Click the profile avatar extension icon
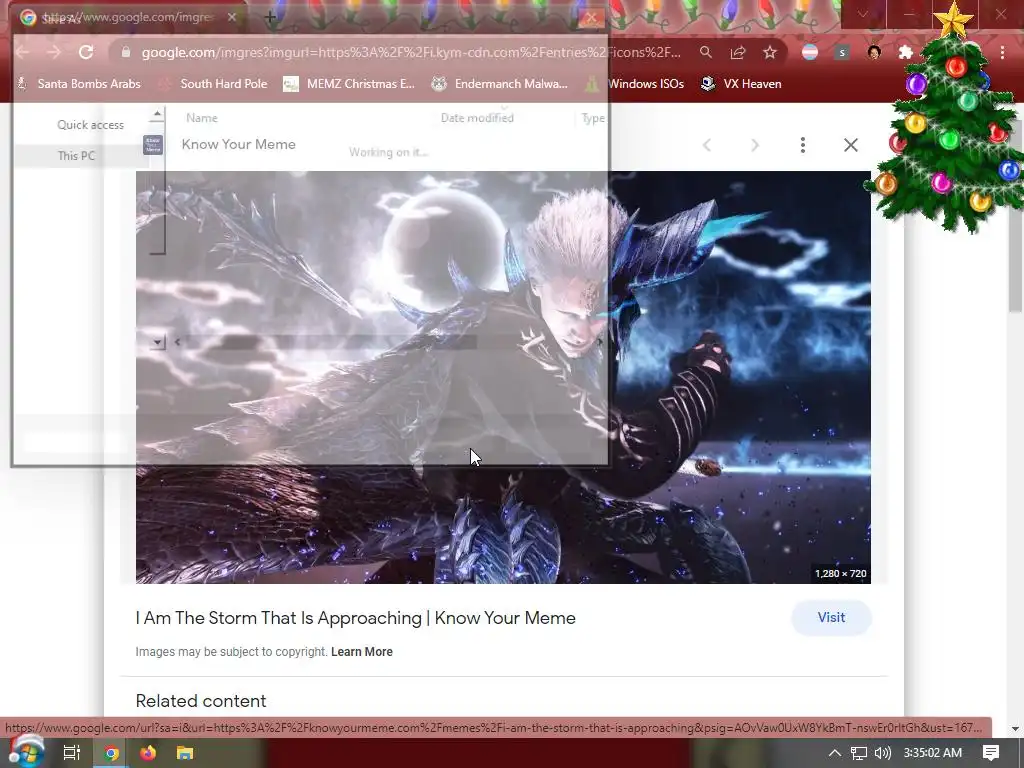 tap(874, 52)
